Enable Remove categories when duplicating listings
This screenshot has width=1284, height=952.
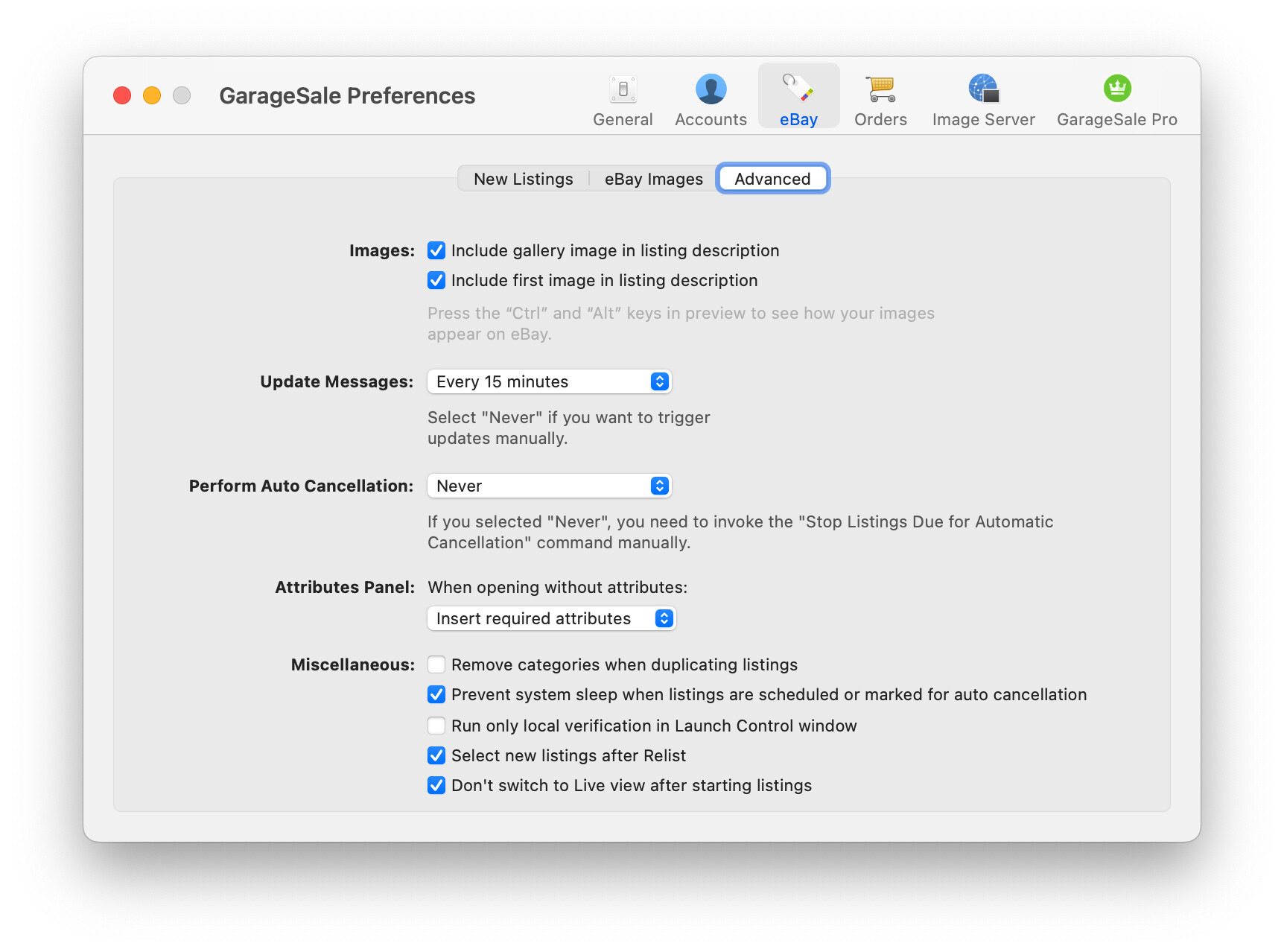pyautogui.click(x=436, y=665)
